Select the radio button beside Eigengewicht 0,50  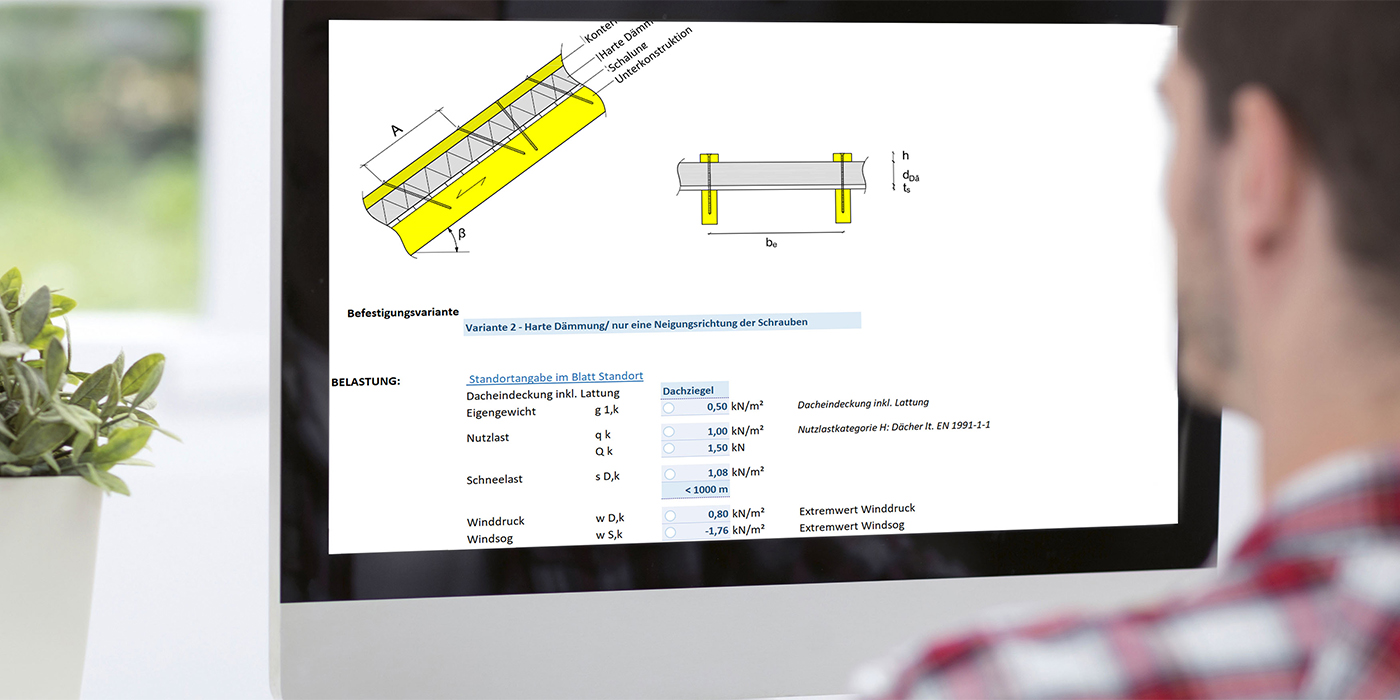coord(668,408)
